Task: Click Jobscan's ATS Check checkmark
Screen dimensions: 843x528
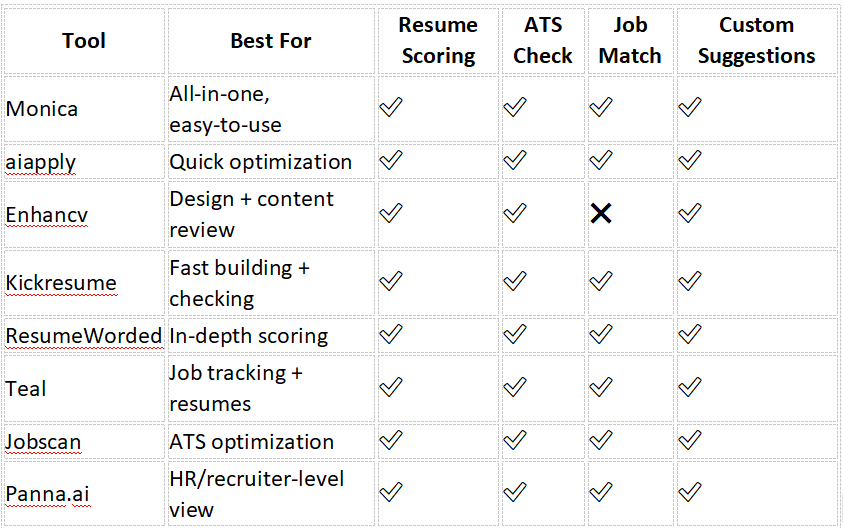Action: 515,440
